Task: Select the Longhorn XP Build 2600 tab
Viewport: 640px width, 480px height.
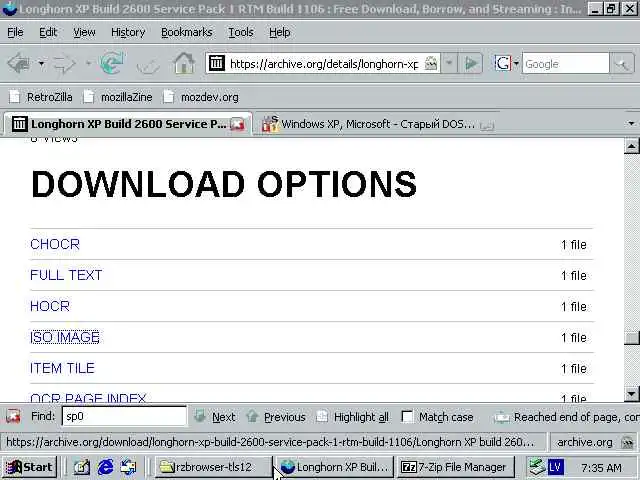Action: [128, 124]
